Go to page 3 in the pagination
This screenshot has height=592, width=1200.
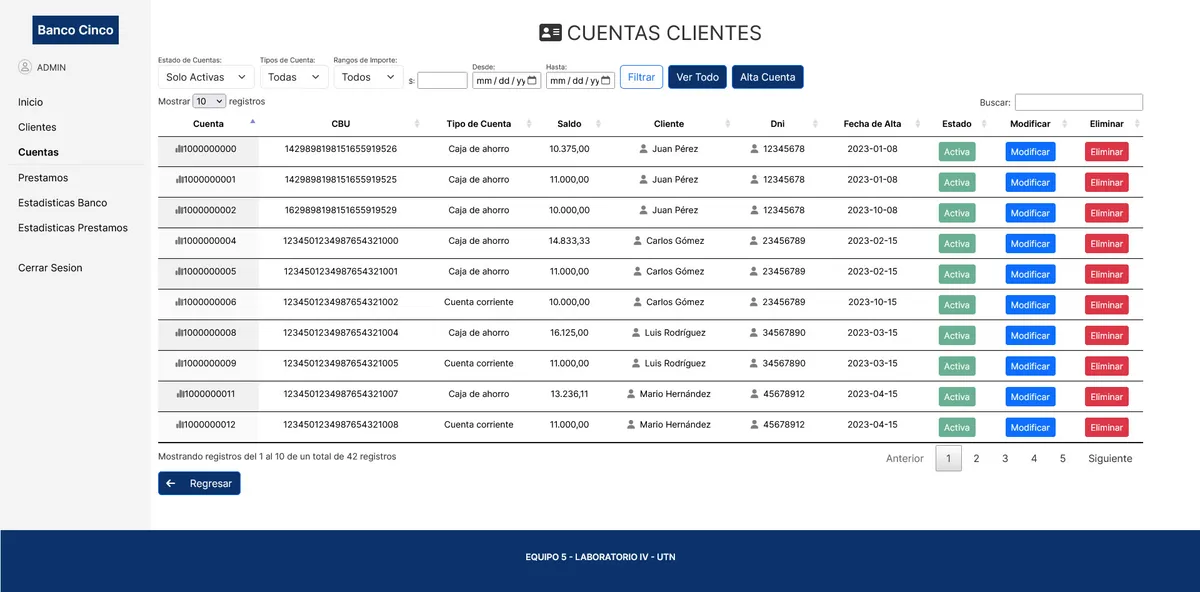1004,458
